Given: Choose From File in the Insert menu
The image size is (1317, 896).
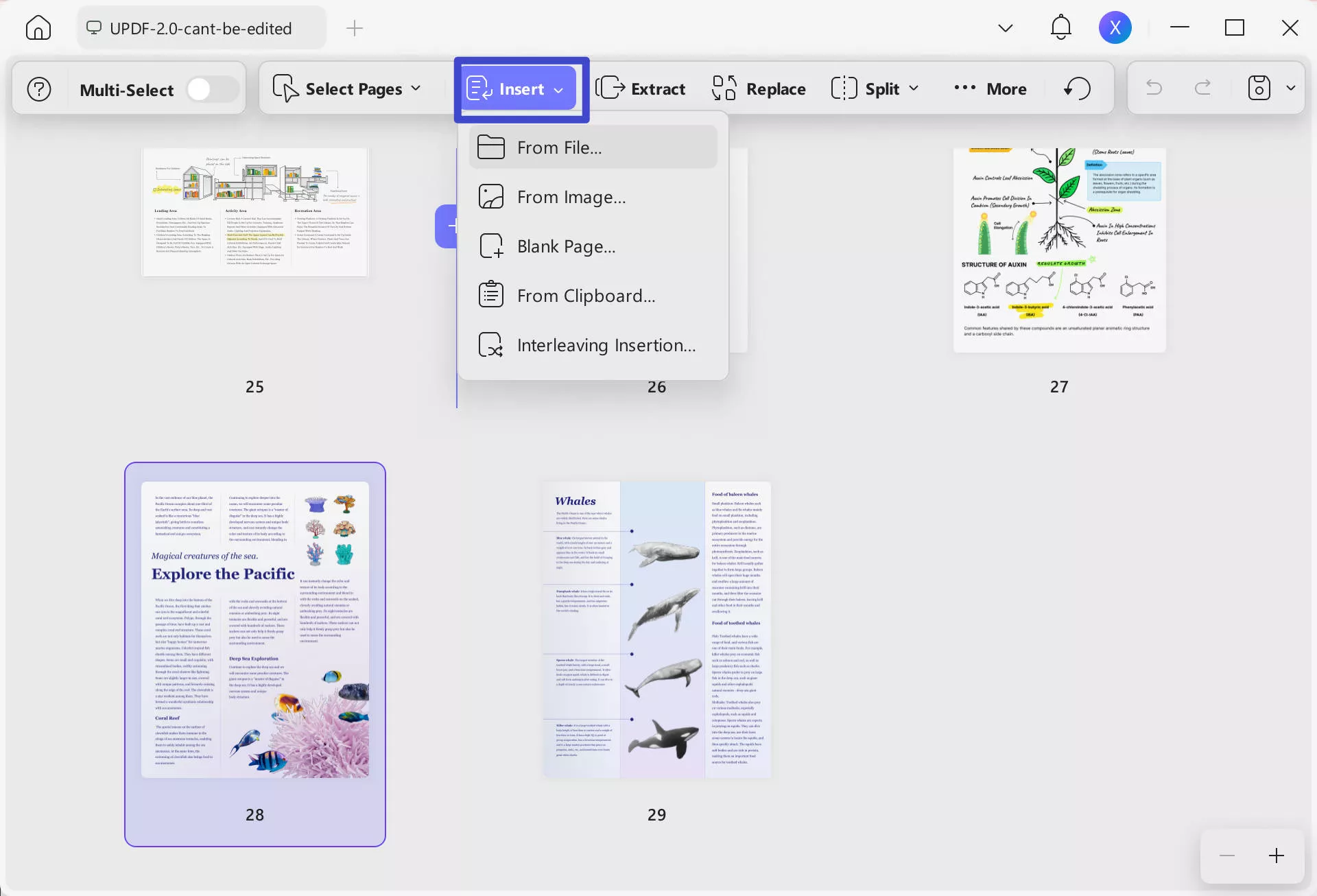Looking at the screenshot, I should pos(559,147).
